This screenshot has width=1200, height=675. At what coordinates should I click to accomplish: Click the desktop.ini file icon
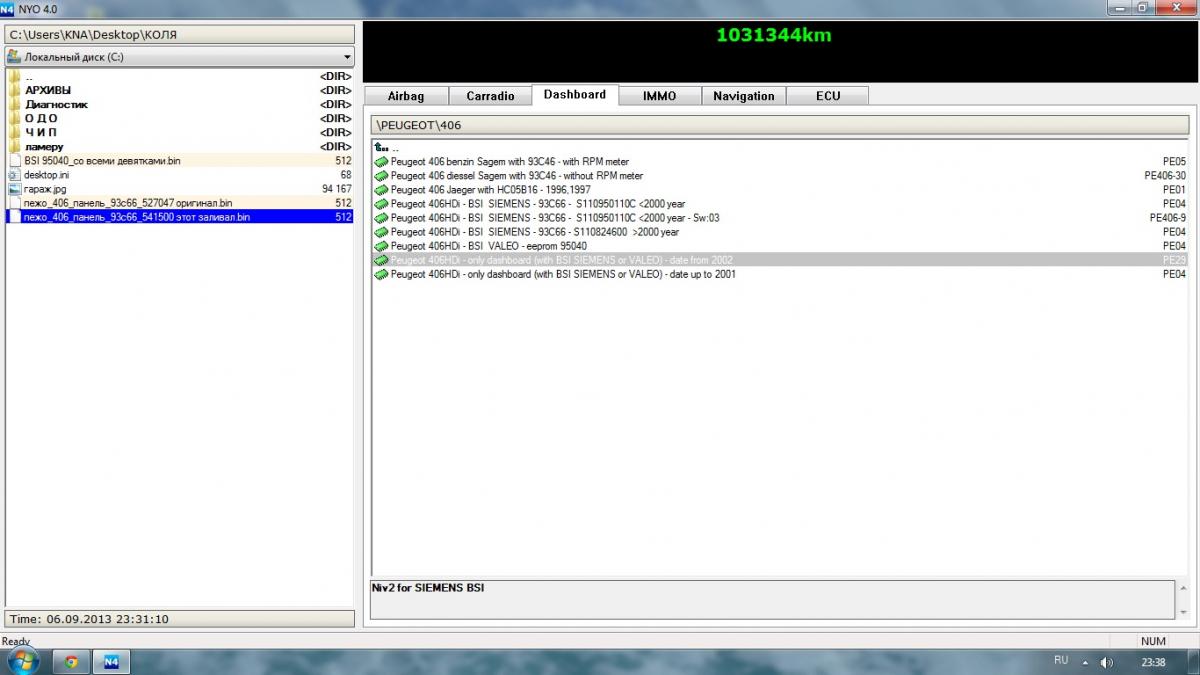coord(14,174)
